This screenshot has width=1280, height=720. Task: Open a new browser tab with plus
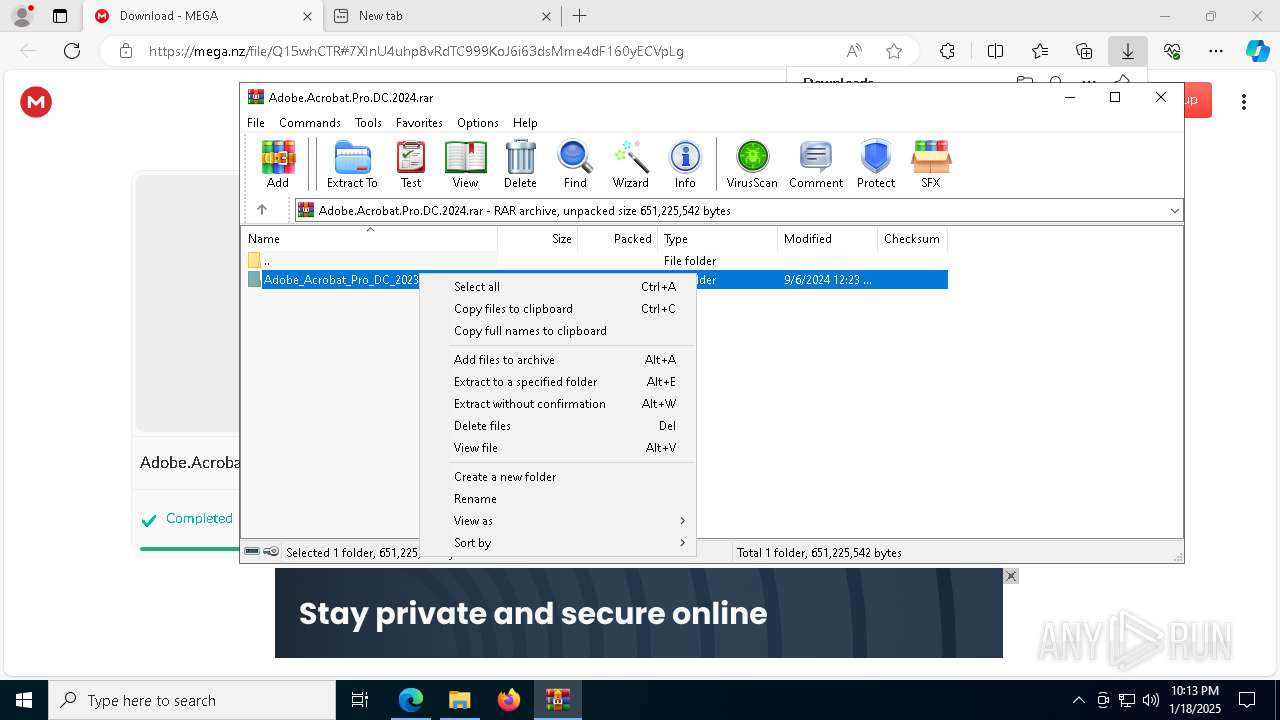pos(580,16)
